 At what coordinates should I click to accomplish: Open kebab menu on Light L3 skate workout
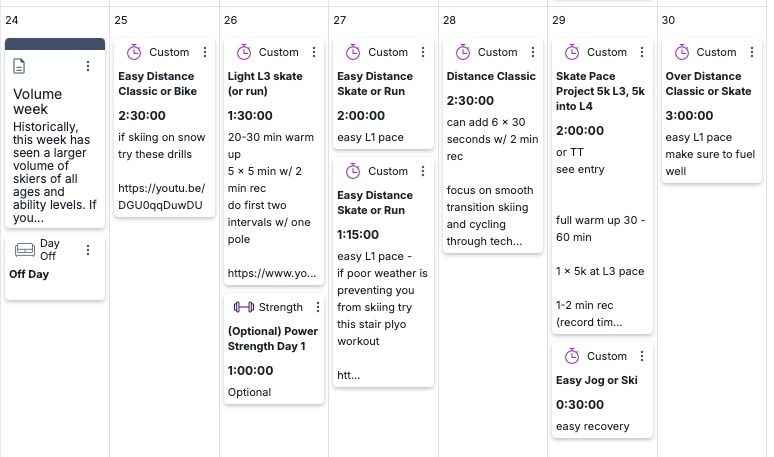click(315, 52)
